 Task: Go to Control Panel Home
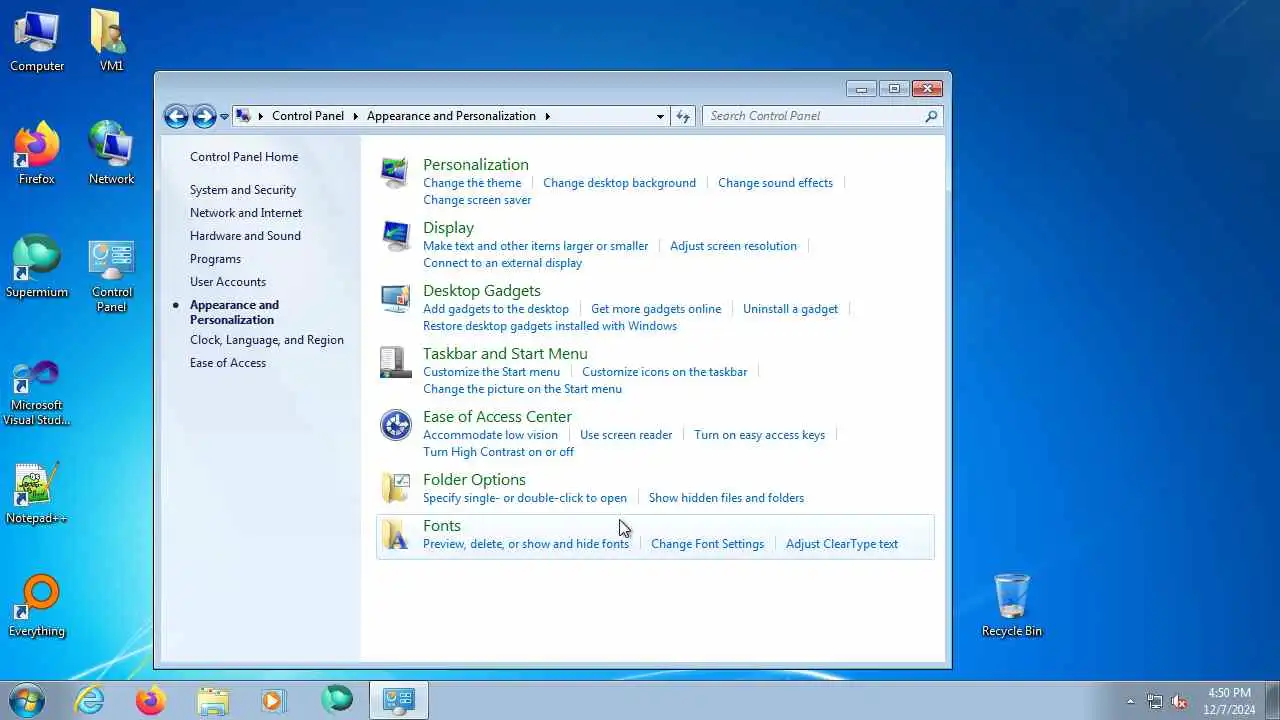click(x=244, y=157)
